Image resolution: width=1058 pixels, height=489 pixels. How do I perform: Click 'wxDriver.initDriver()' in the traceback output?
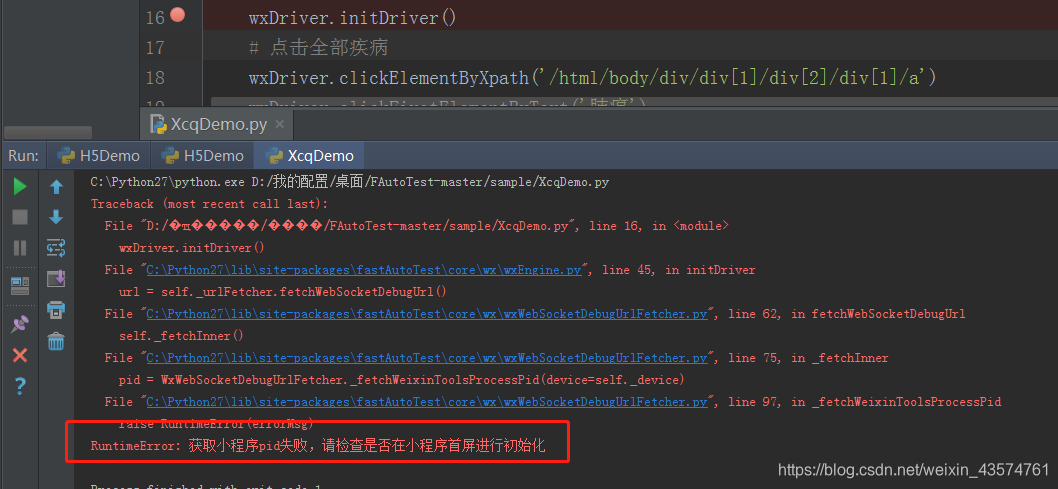tap(192, 248)
